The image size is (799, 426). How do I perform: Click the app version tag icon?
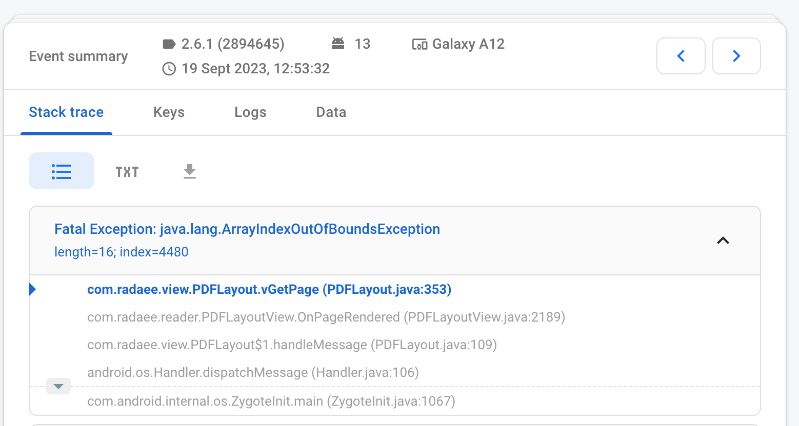(169, 44)
